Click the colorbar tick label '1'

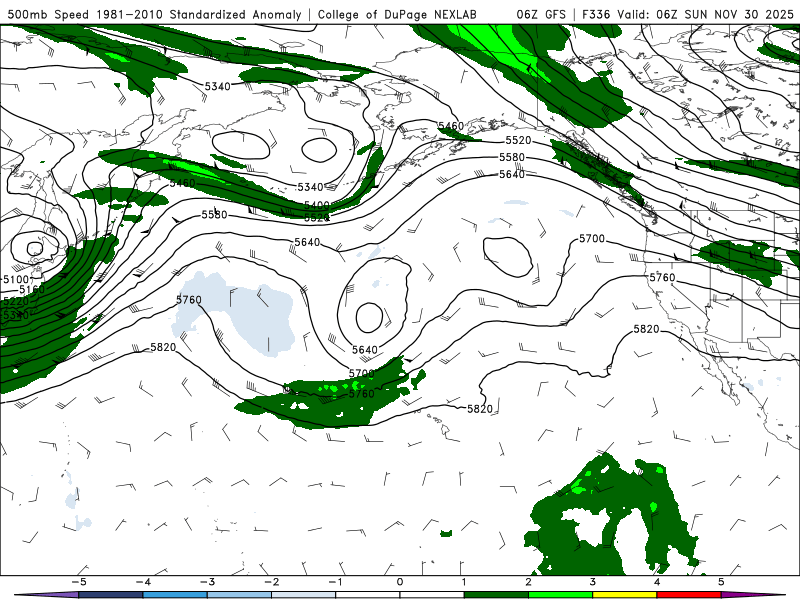pos(464,582)
